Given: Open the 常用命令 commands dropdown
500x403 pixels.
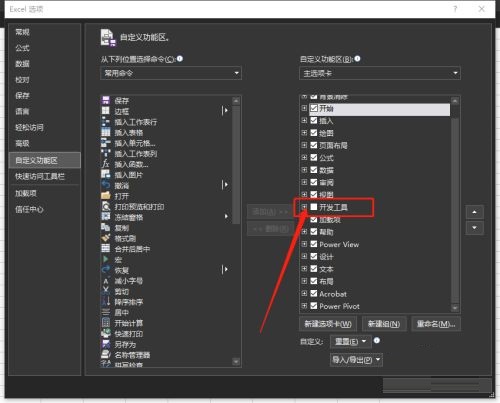Looking at the screenshot, I should tap(171, 73).
